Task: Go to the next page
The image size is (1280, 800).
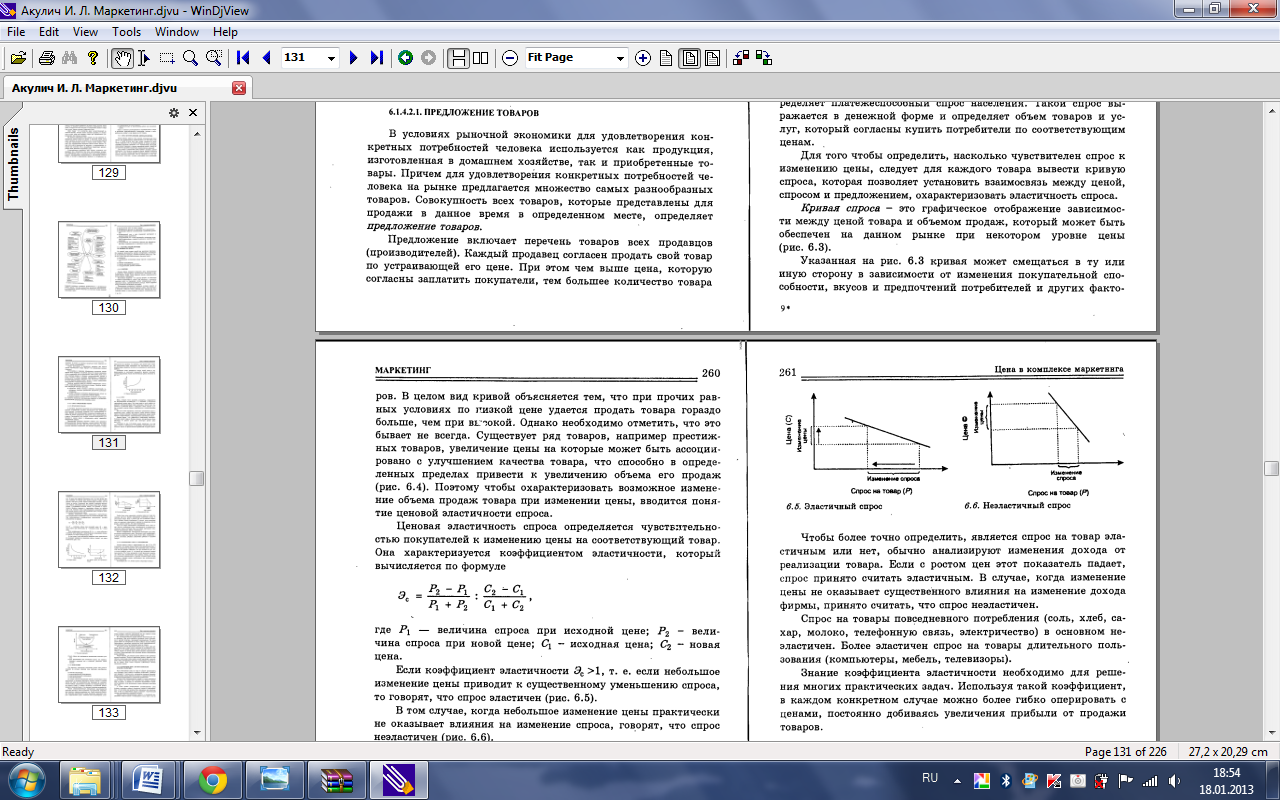Action: pos(353,58)
